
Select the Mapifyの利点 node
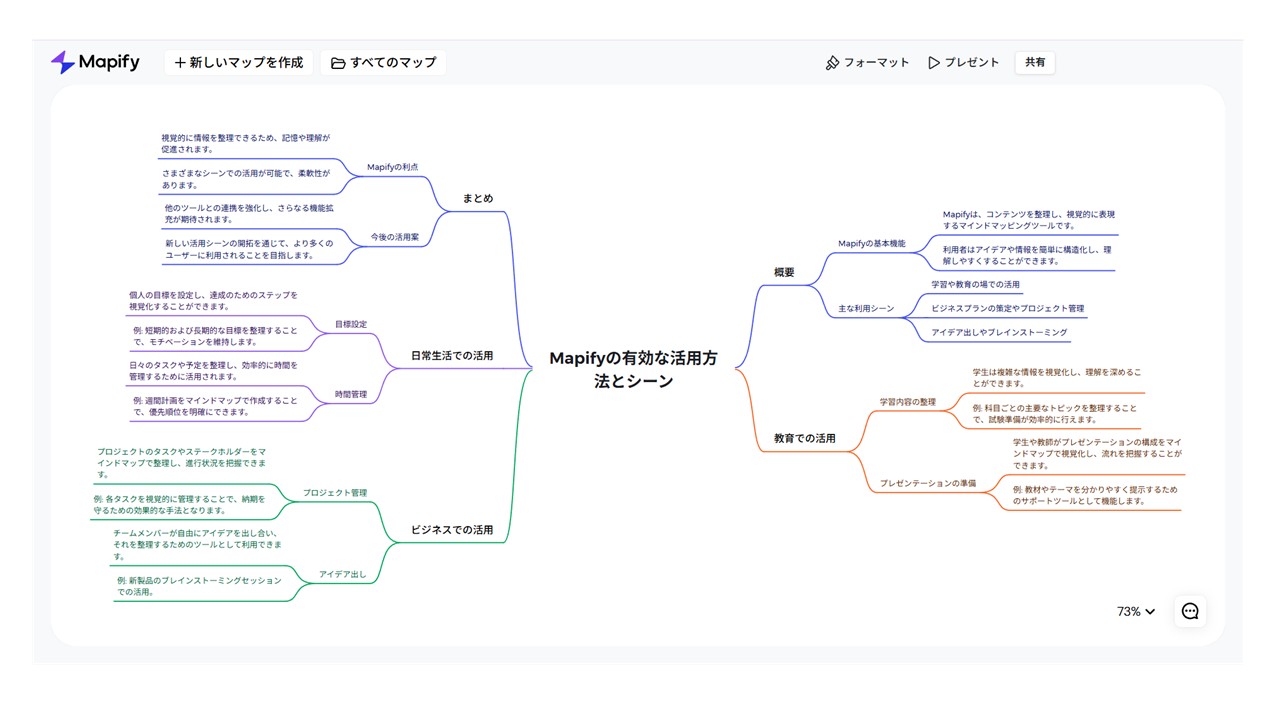(x=393, y=167)
